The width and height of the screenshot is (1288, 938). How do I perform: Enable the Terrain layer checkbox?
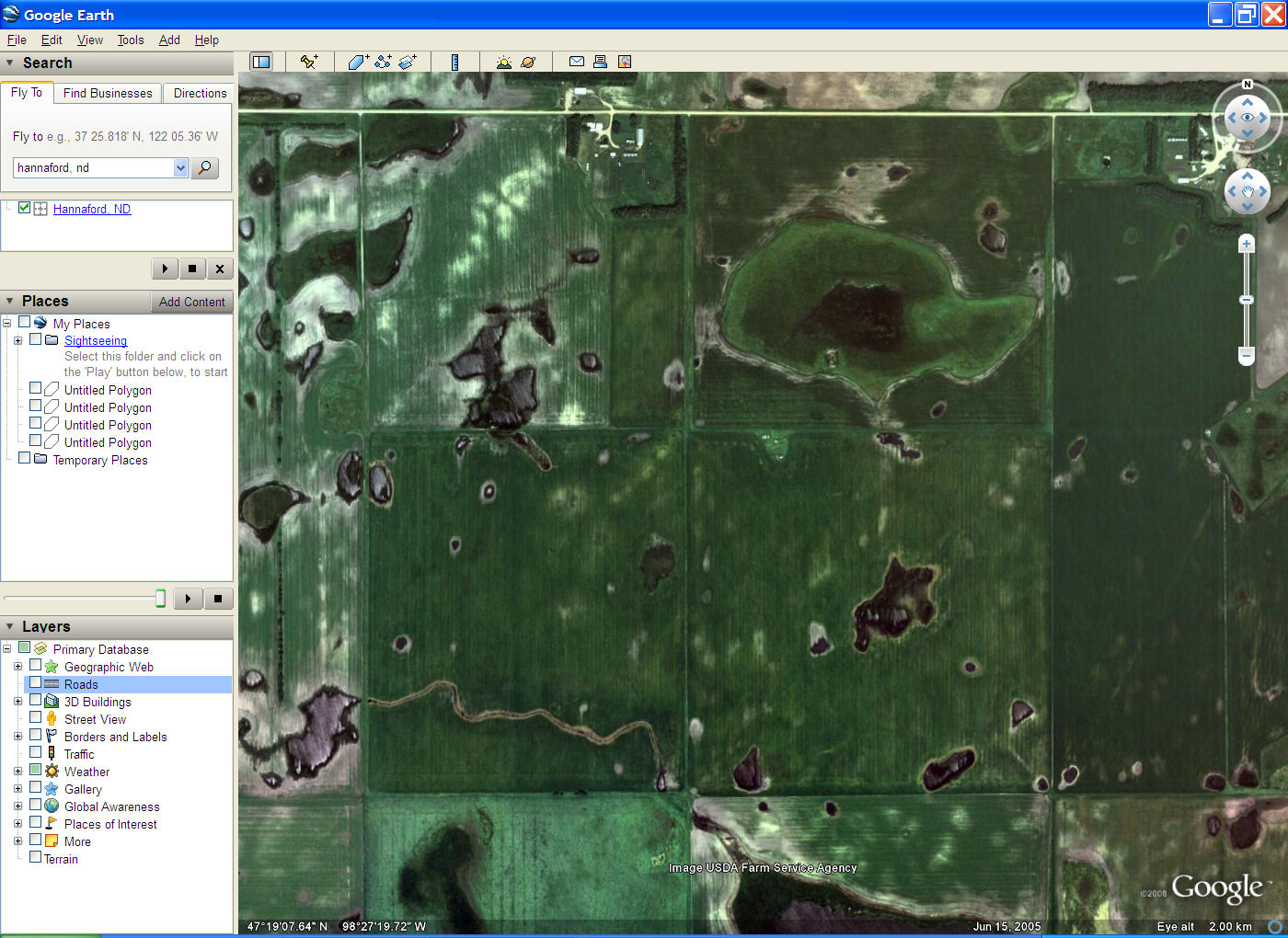point(36,858)
